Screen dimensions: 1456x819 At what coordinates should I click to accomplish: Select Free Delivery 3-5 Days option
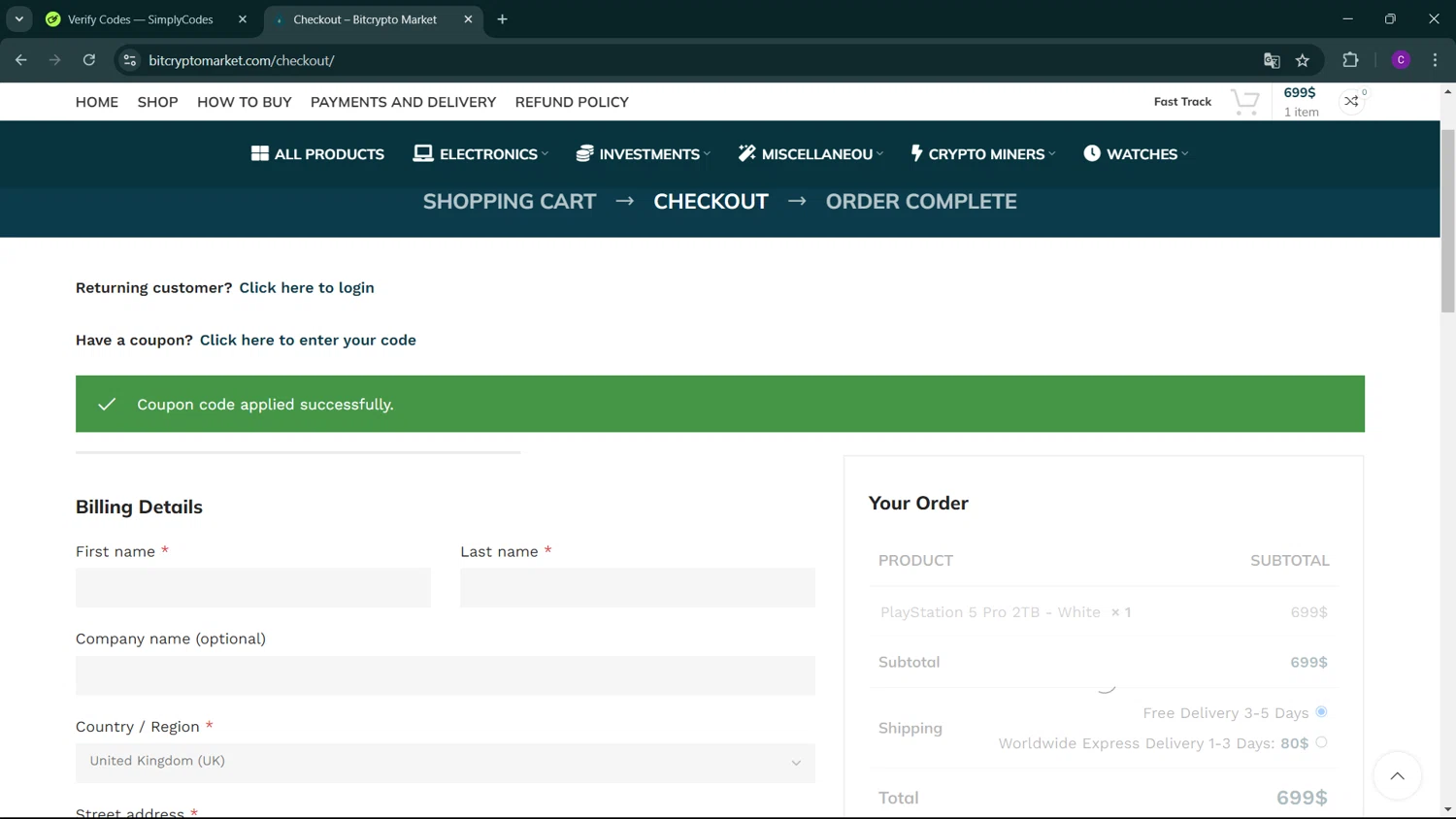[1321, 712]
